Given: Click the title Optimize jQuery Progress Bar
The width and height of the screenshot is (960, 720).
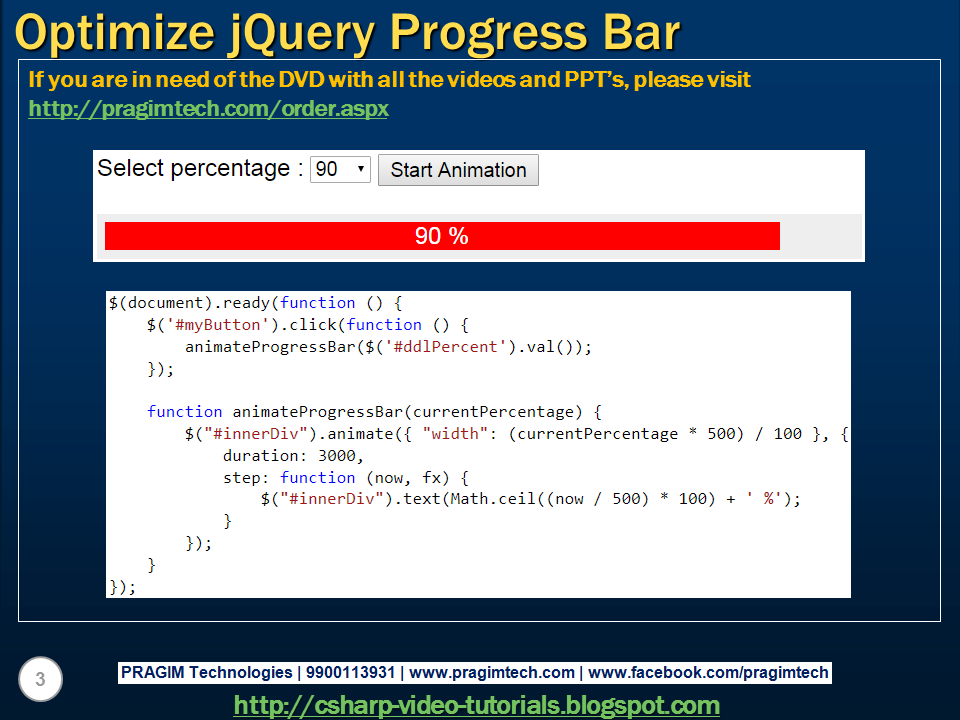Looking at the screenshot, I should pos(350,32).
